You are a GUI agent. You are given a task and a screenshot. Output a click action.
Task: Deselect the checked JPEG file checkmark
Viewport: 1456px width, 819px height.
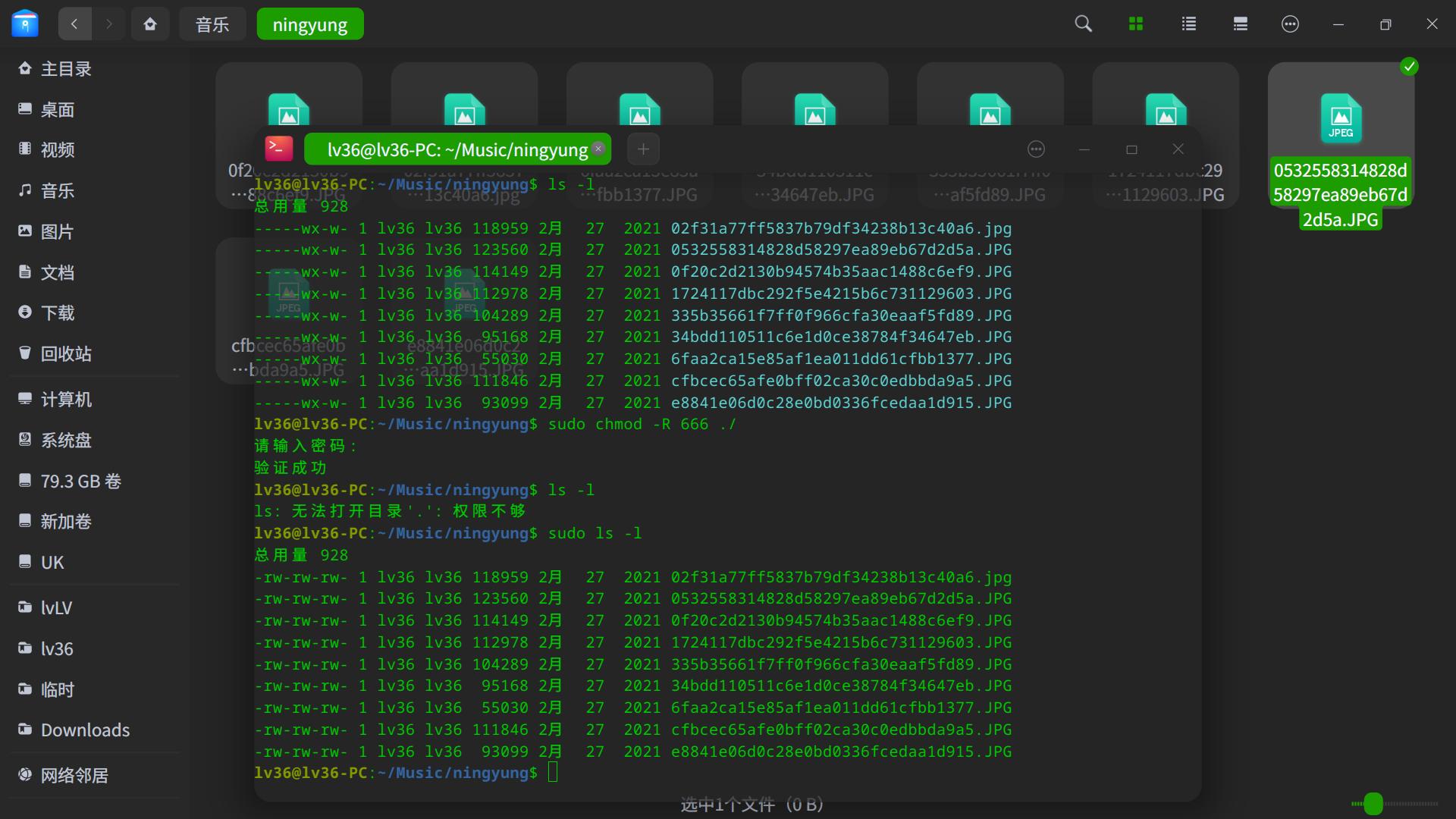click(x=1409, y=67)
